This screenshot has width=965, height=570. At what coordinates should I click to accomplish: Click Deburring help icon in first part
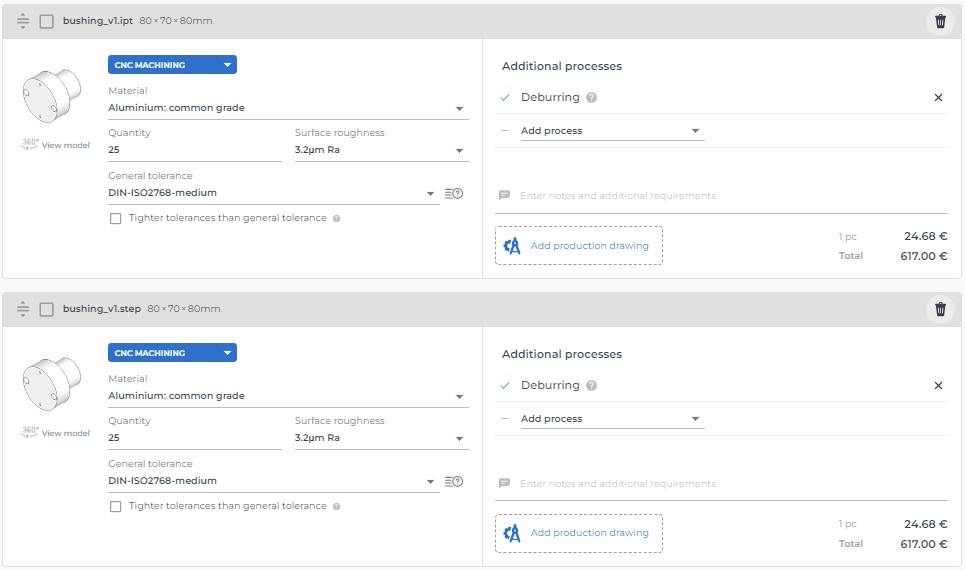click(x=592, y=98)
